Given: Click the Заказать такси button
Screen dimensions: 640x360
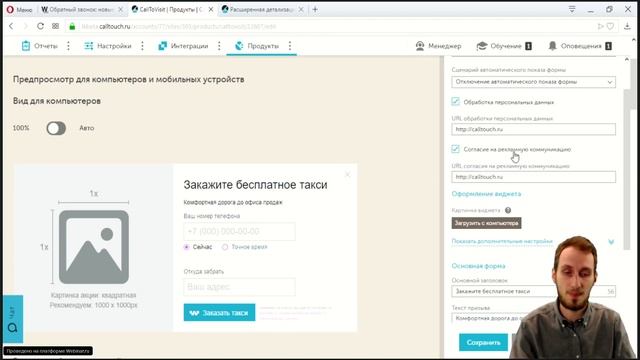Looking at the screenshot, I should [219, 313].
